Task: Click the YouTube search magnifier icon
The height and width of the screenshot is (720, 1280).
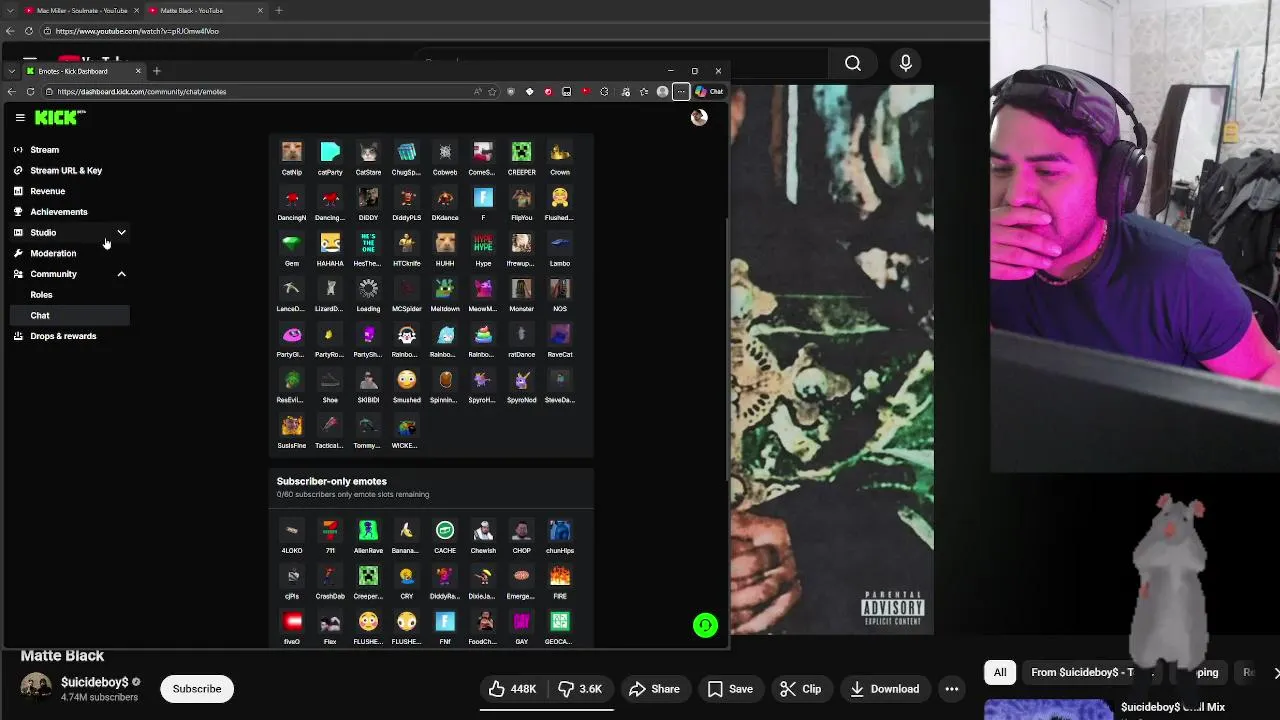Action: point(853,63)
